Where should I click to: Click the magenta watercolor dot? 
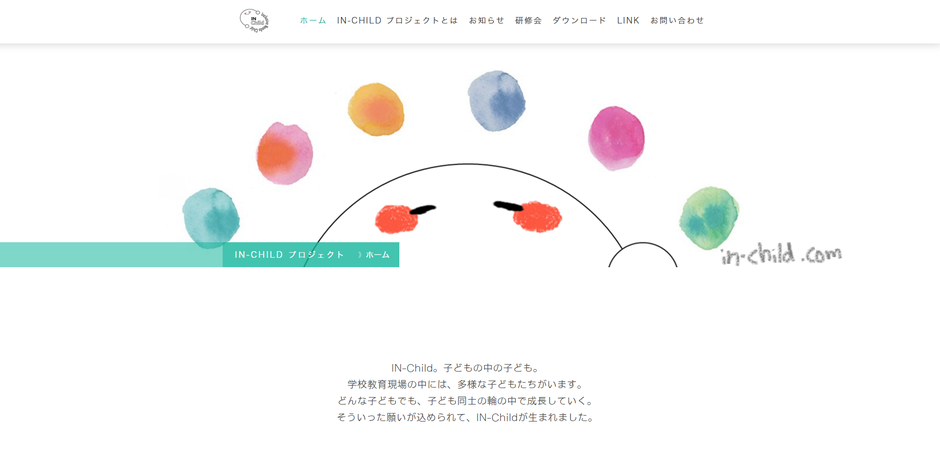[616, 138]
